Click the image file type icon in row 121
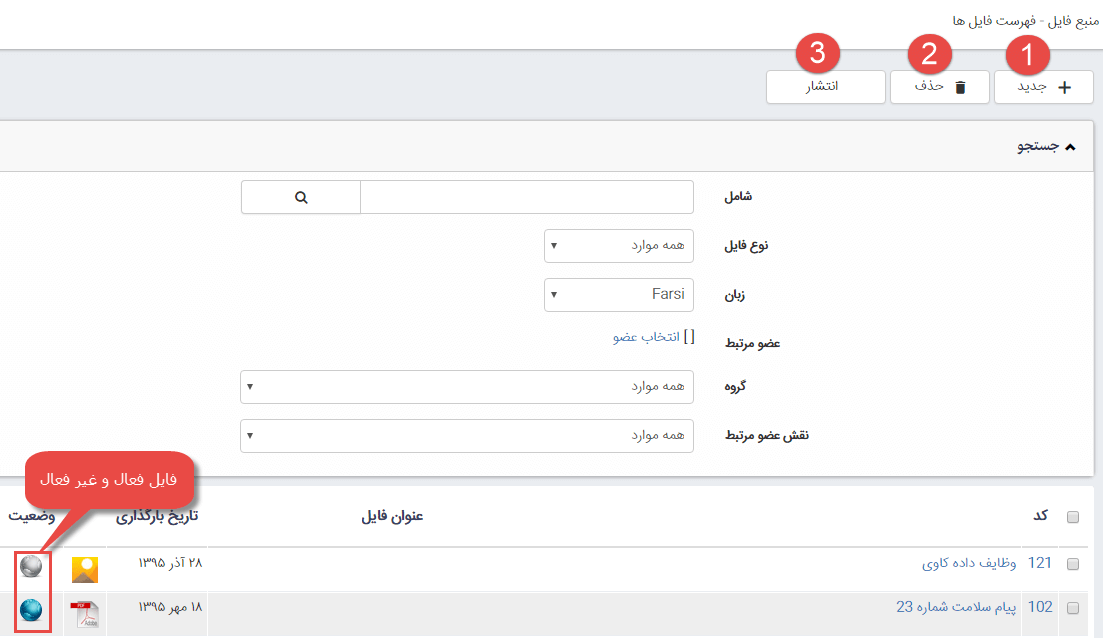This screenshot has height=638, width=1103. [85, 569]
